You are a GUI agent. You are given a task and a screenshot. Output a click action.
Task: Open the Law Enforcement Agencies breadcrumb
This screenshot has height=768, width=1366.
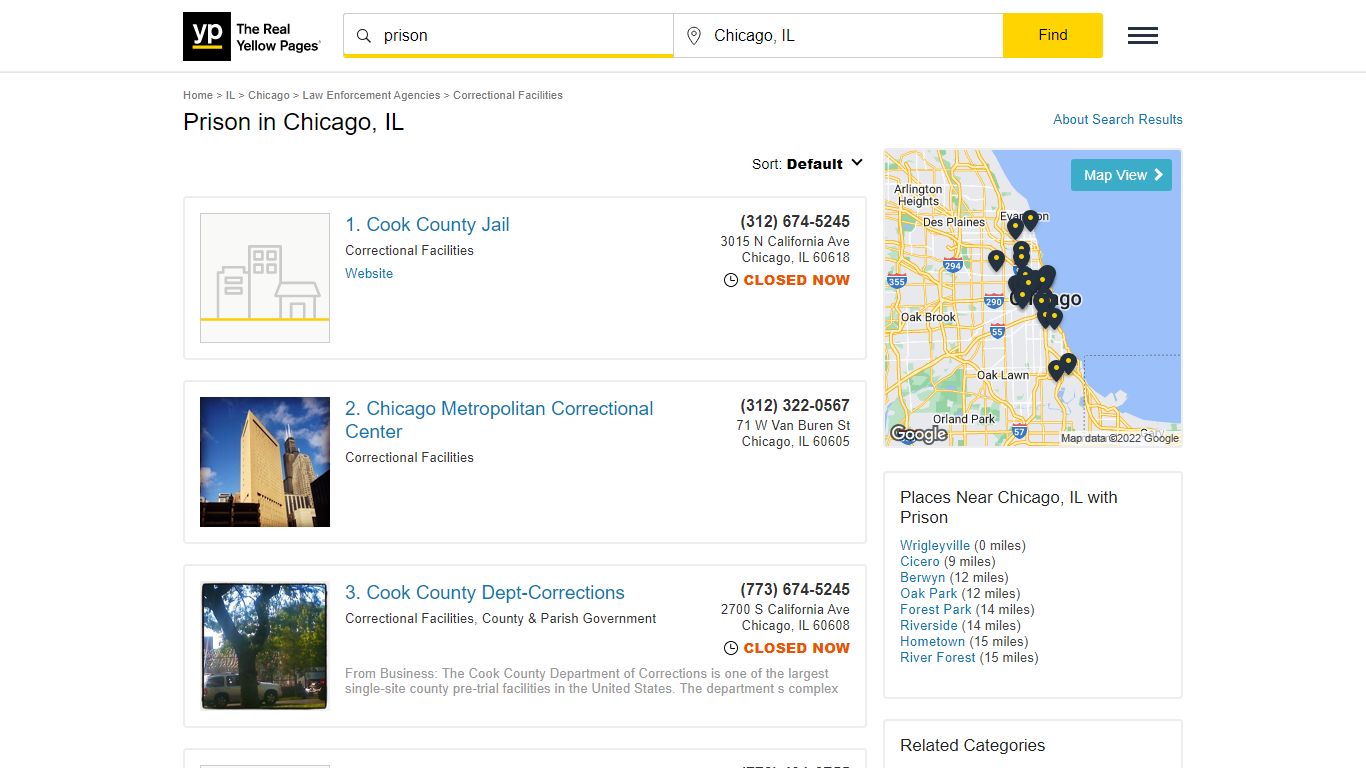pyautogui.click(x=371, y=95)
